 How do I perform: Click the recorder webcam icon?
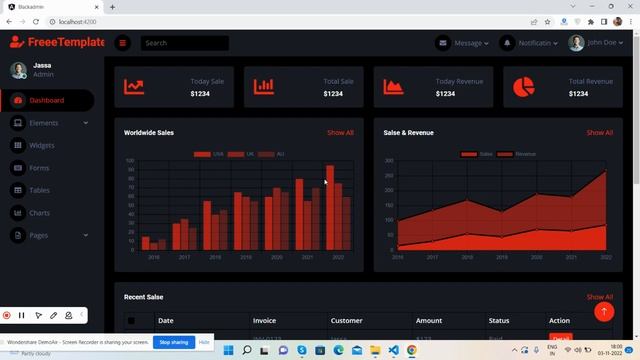(69, 315)
